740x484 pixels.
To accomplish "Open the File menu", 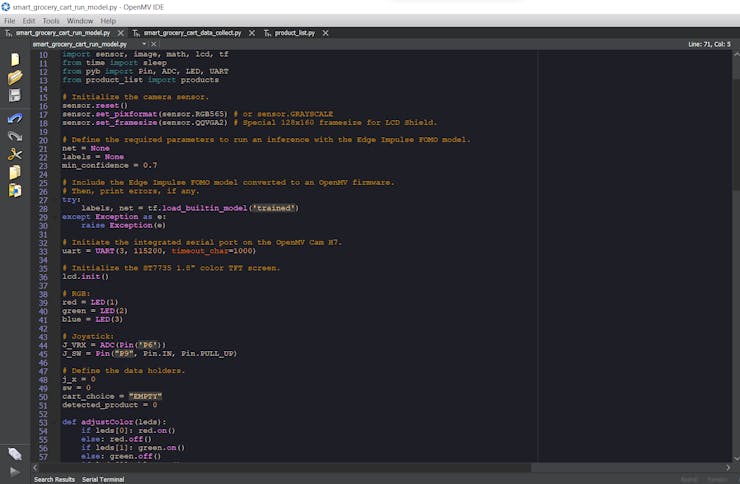I will tap(10, 20).
